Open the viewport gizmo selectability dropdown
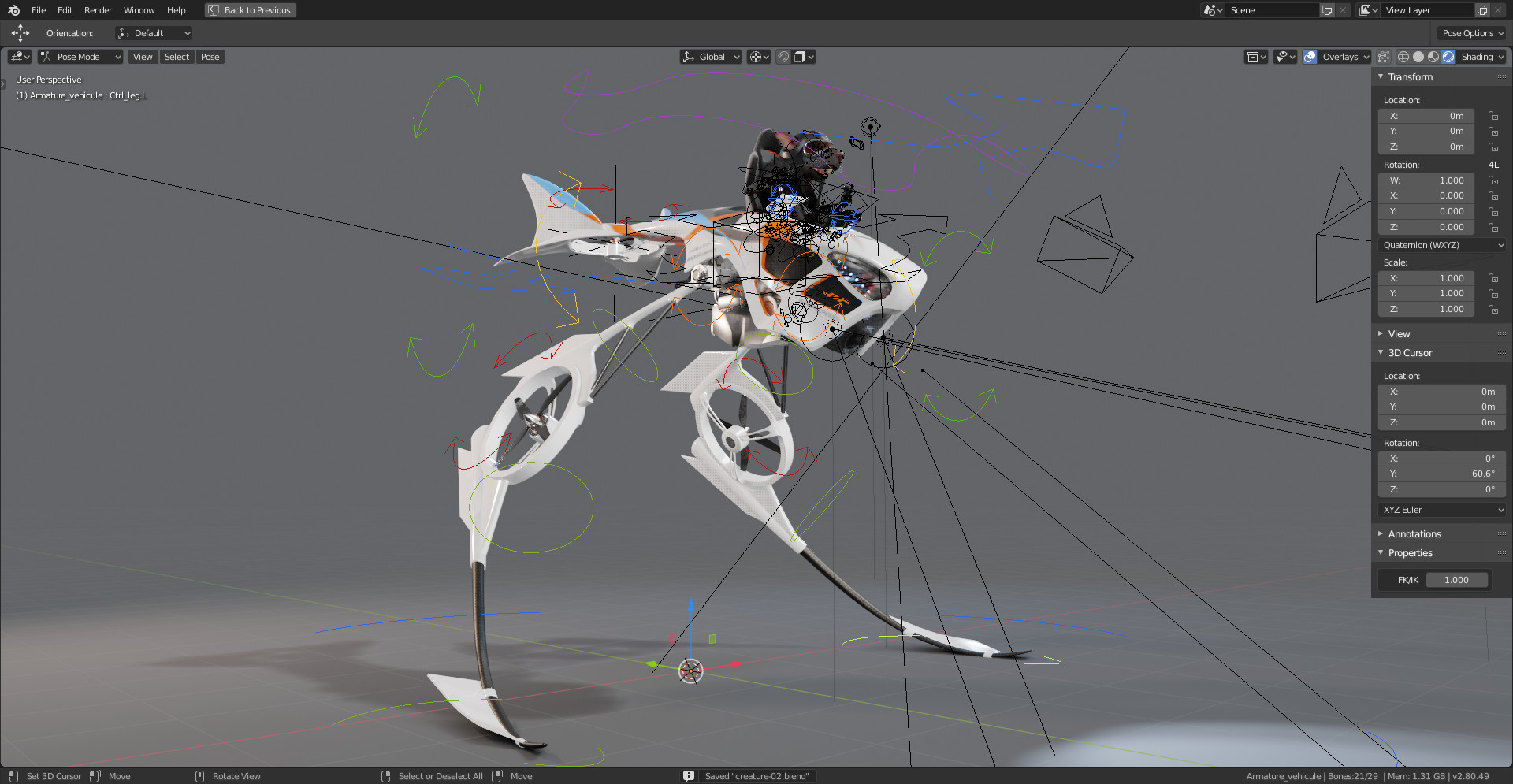Screen dimensions: 1513x784 pyautogui.click(x=1285, y=57)
